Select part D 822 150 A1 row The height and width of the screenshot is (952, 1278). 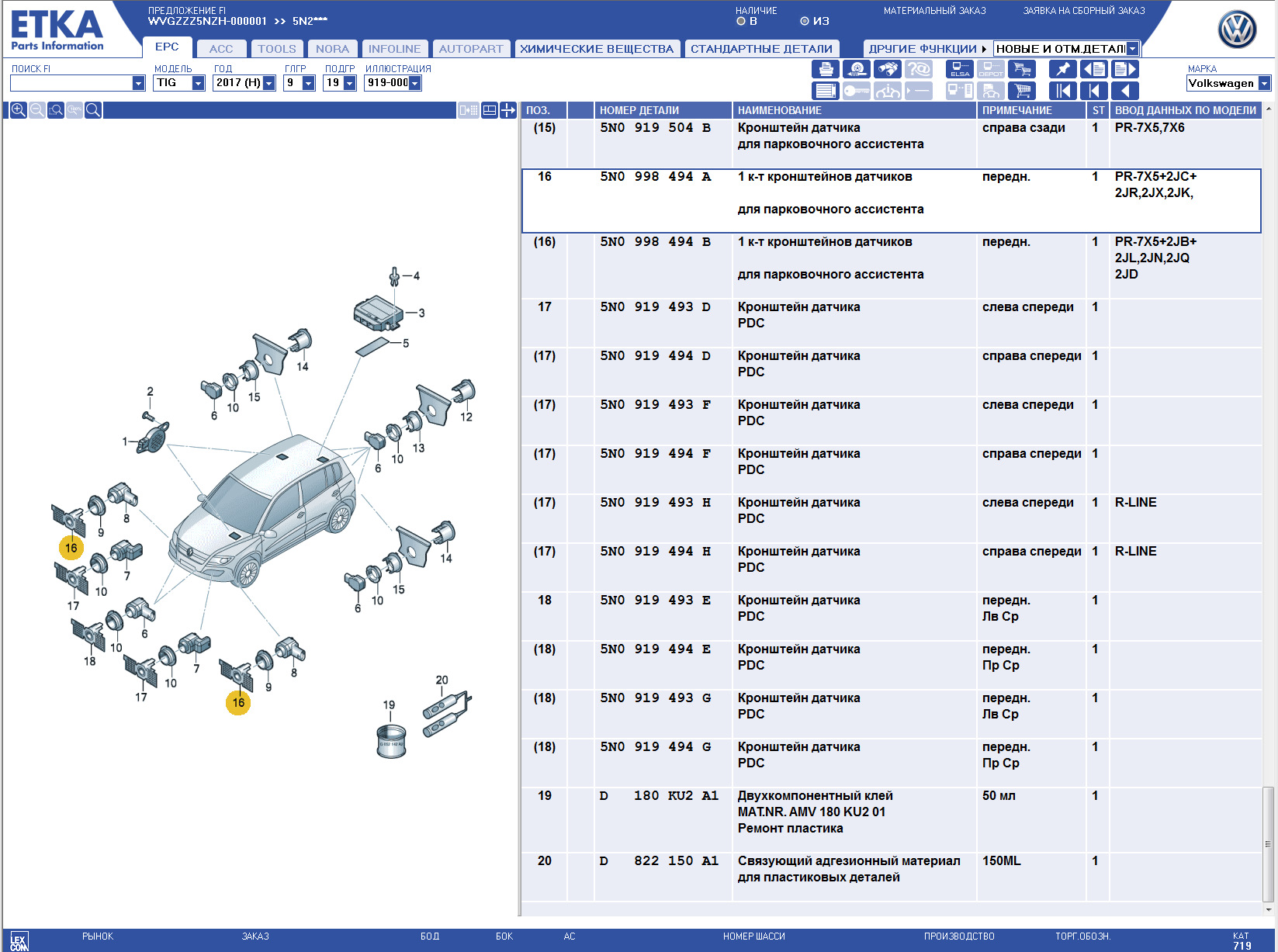(891, 877)
